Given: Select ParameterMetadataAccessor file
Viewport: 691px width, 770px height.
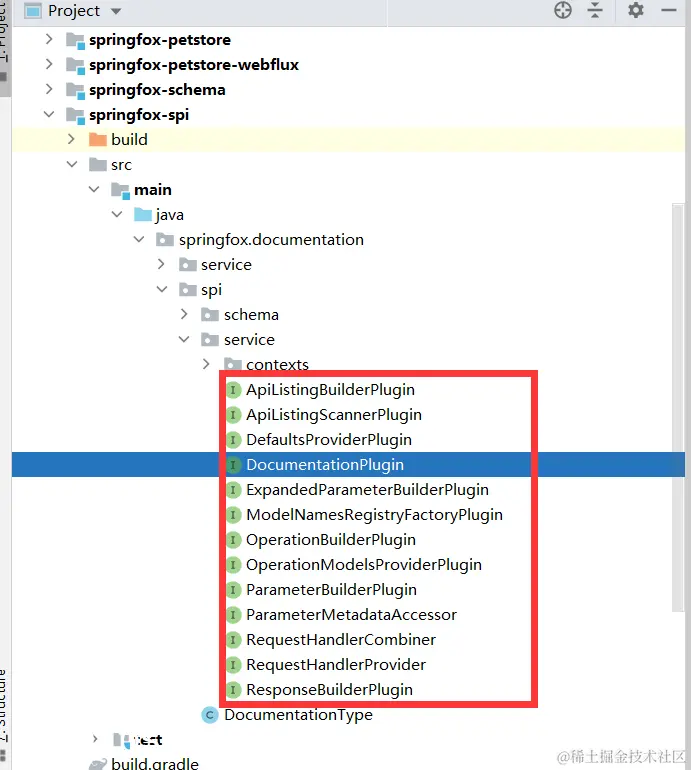Looking at the screenshot, I should [352, 615].
